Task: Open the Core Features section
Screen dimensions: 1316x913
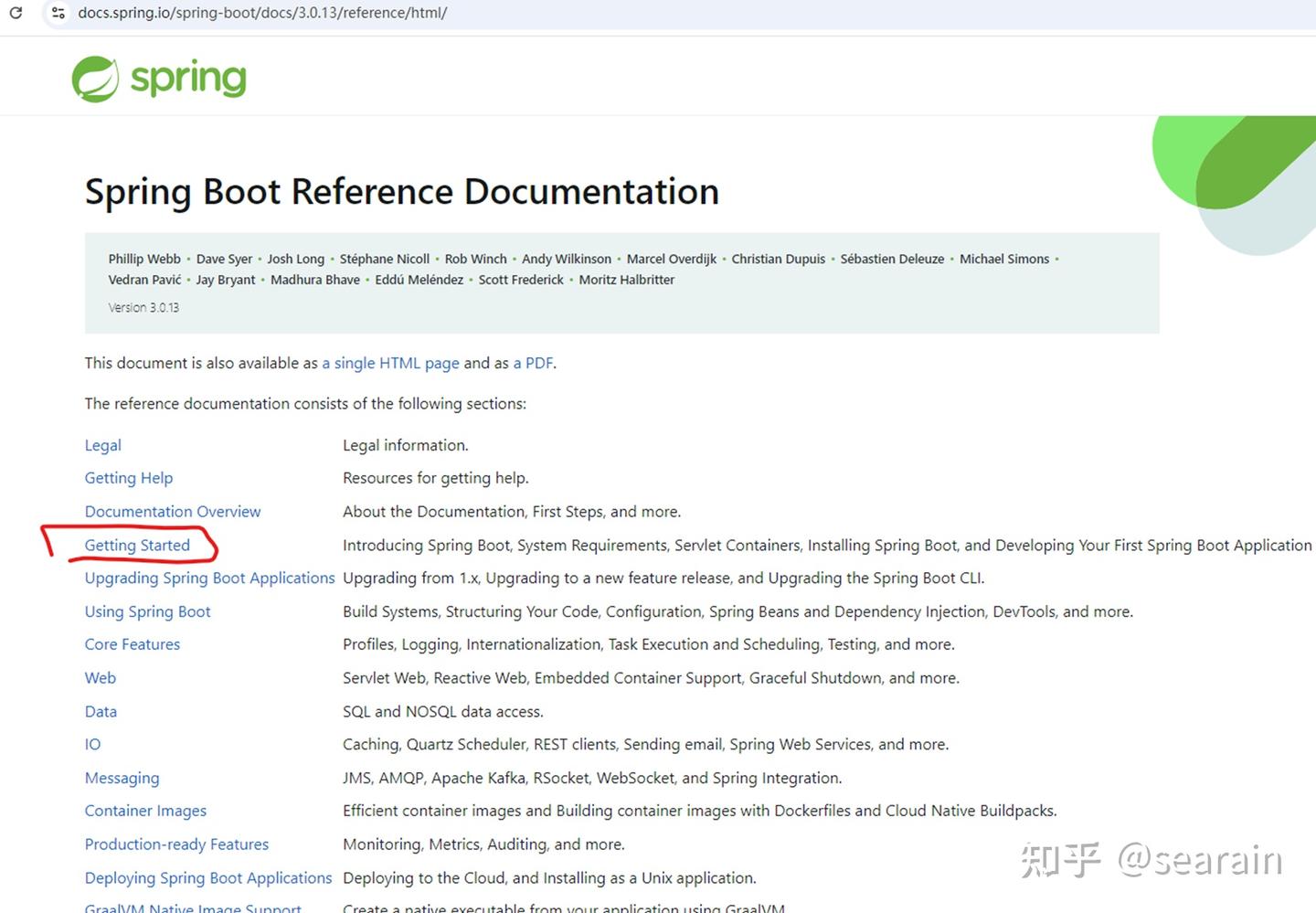Action: click(132, 644)
